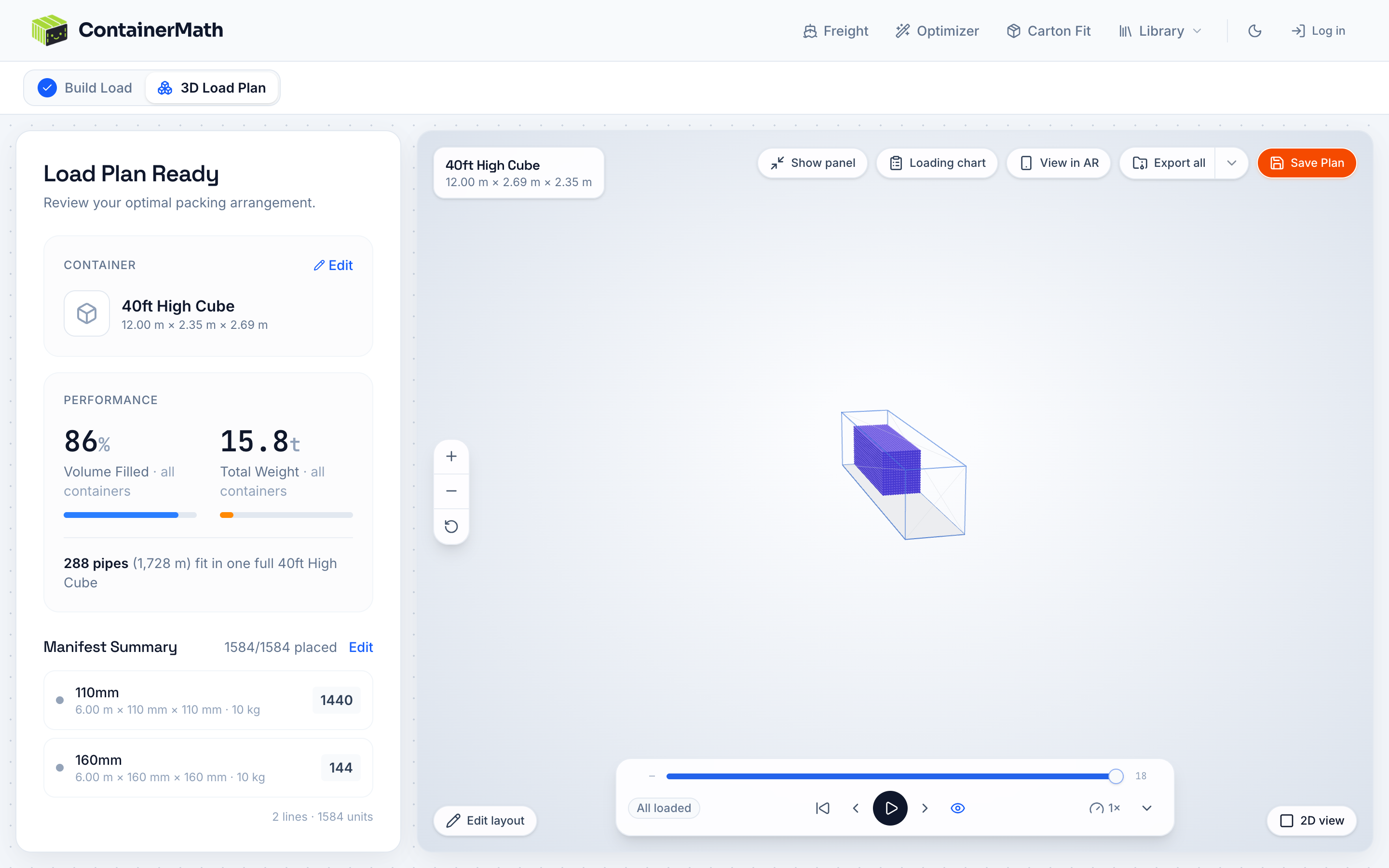Click the 40ft High Cube box icon
1389x868 pixels.
pyautogui.click(x=87, y=313)
